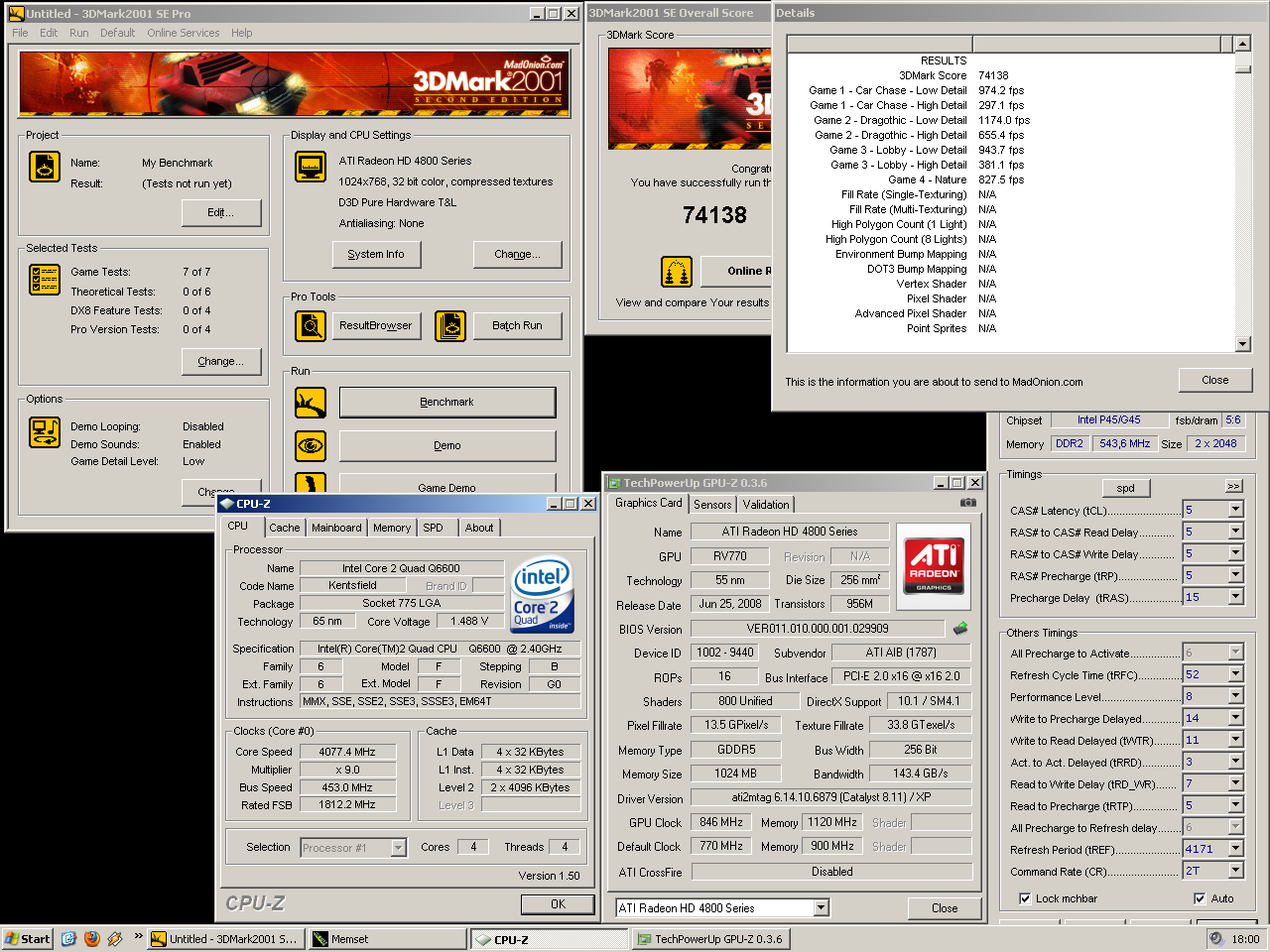Click the >> button in MemSet Timings
This screenshot has height=952, width=1270.
pos(1234,486)
